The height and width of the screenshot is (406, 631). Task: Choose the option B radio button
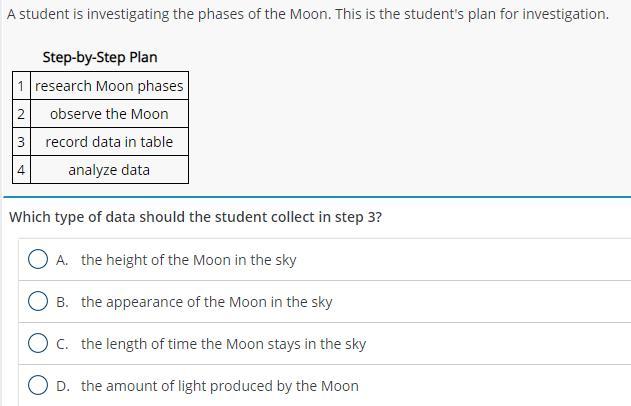click(x=38, y=302)
